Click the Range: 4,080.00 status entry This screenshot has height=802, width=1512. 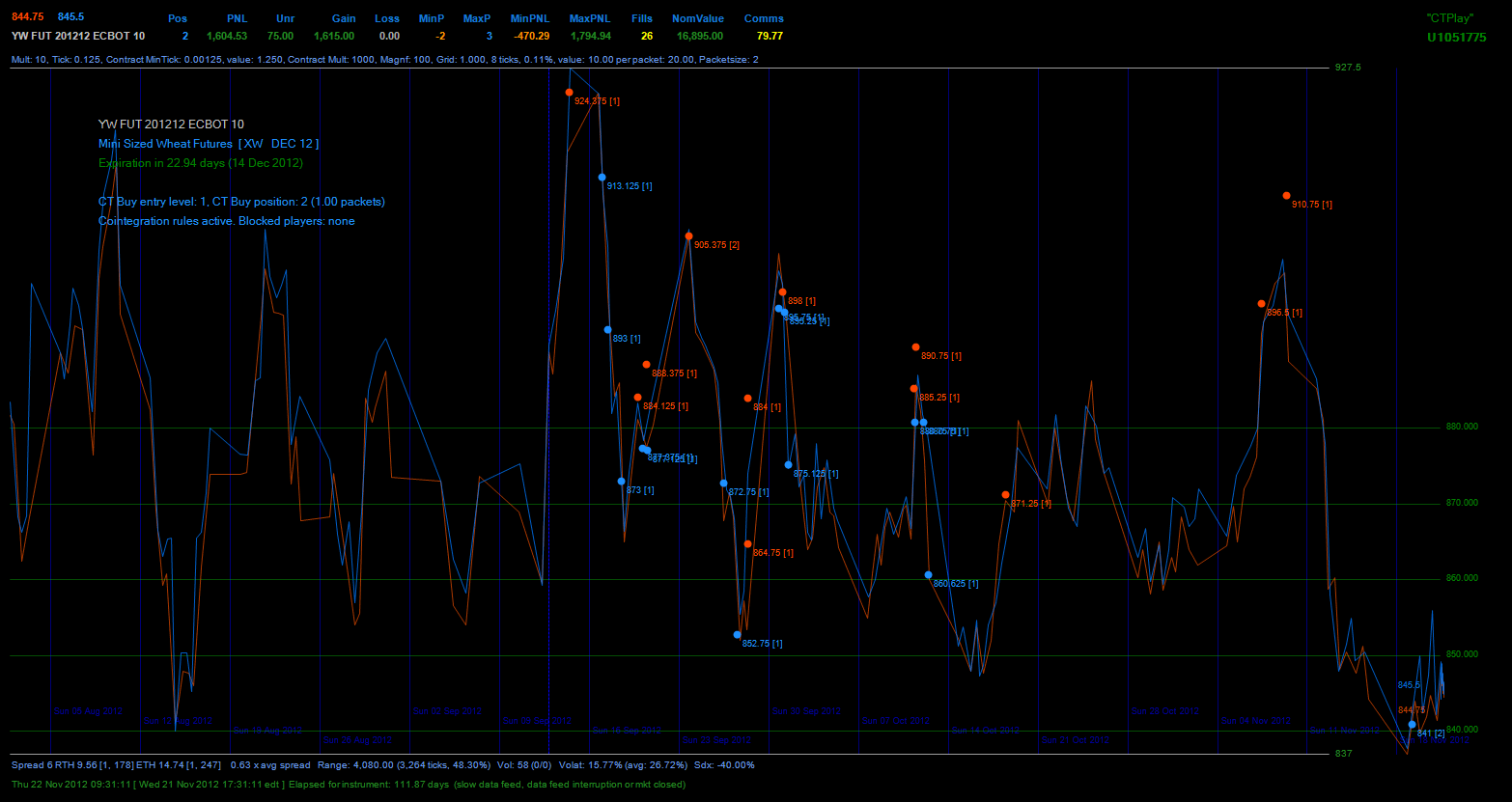(x=404, y=764)
